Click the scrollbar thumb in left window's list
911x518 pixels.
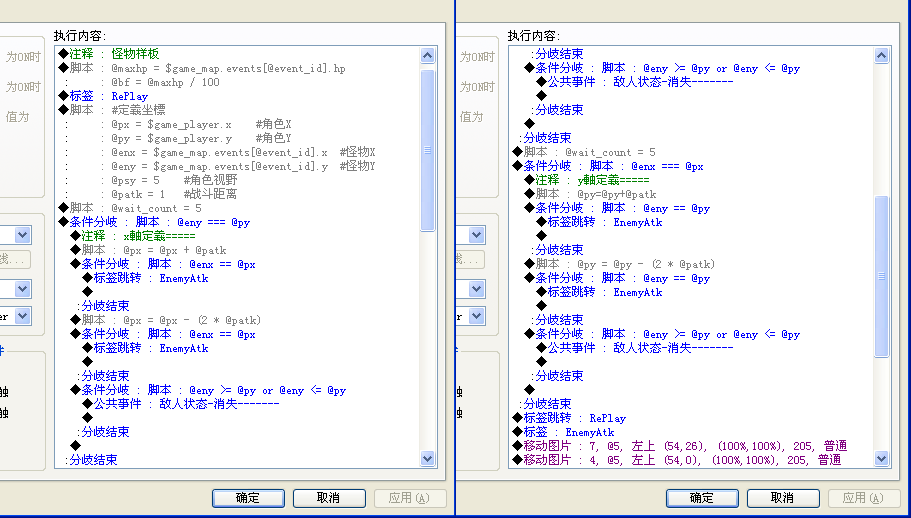point(428,150)
